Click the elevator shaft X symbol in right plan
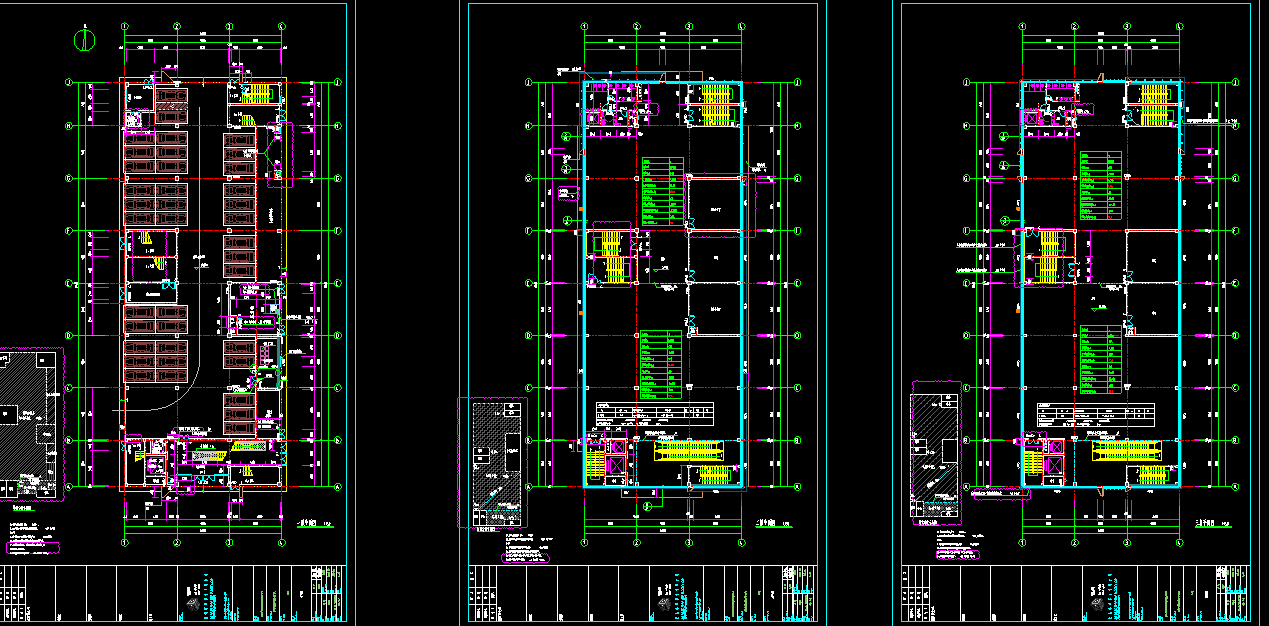1269x626 pixels. pyautogui.click(x=1053, y=457)
